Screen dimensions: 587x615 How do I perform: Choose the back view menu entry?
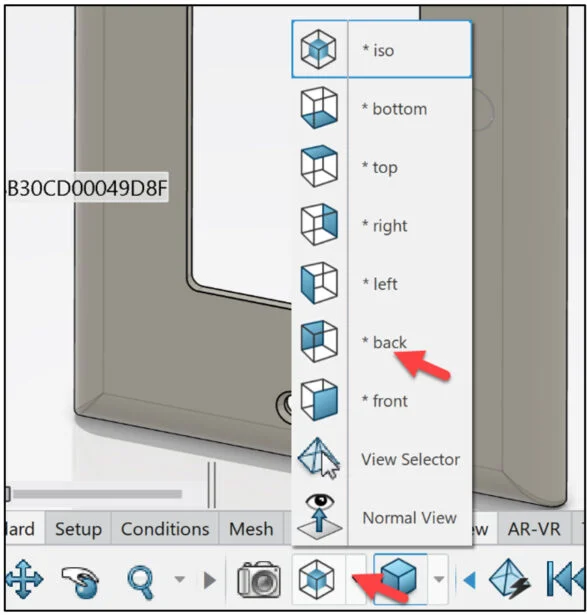click(382, 341)
